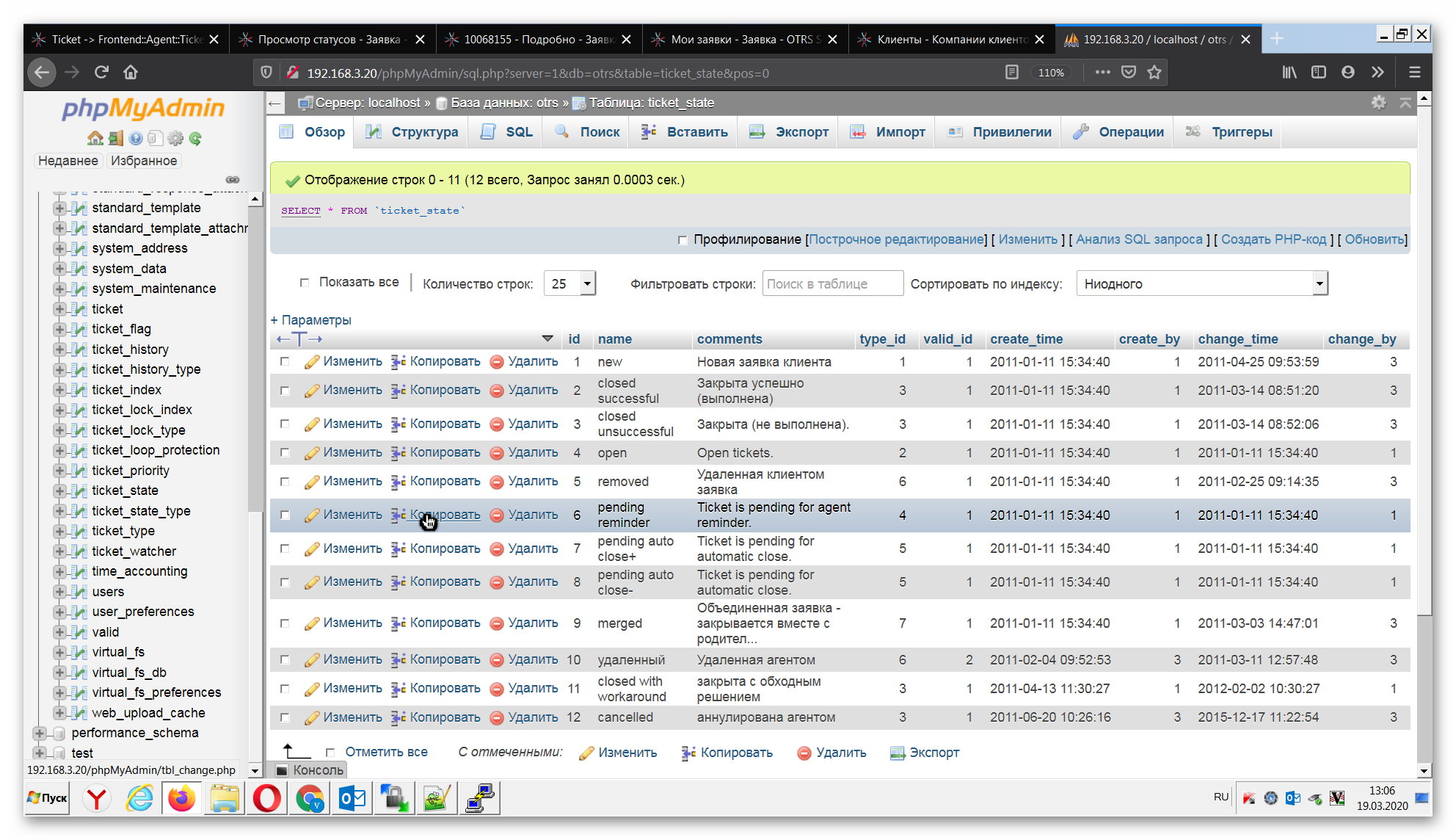
Task: Open navigation panel settings gear icon
Action: (x=175, y=138)
